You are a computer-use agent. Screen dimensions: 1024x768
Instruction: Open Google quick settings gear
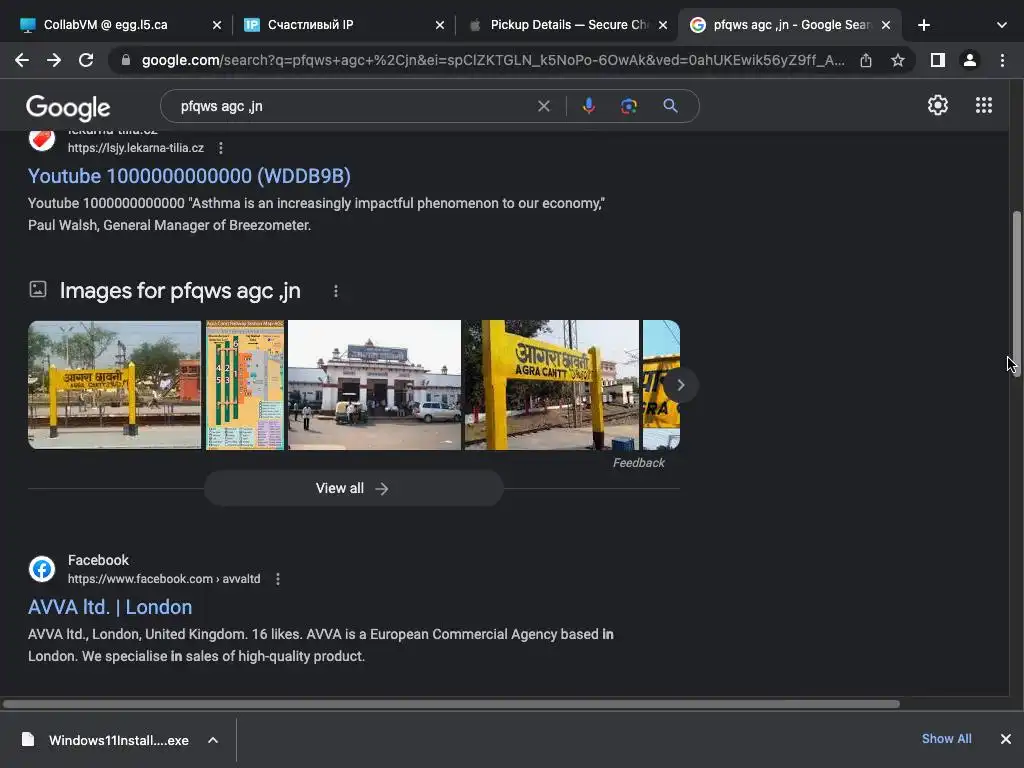click(938, 105)
